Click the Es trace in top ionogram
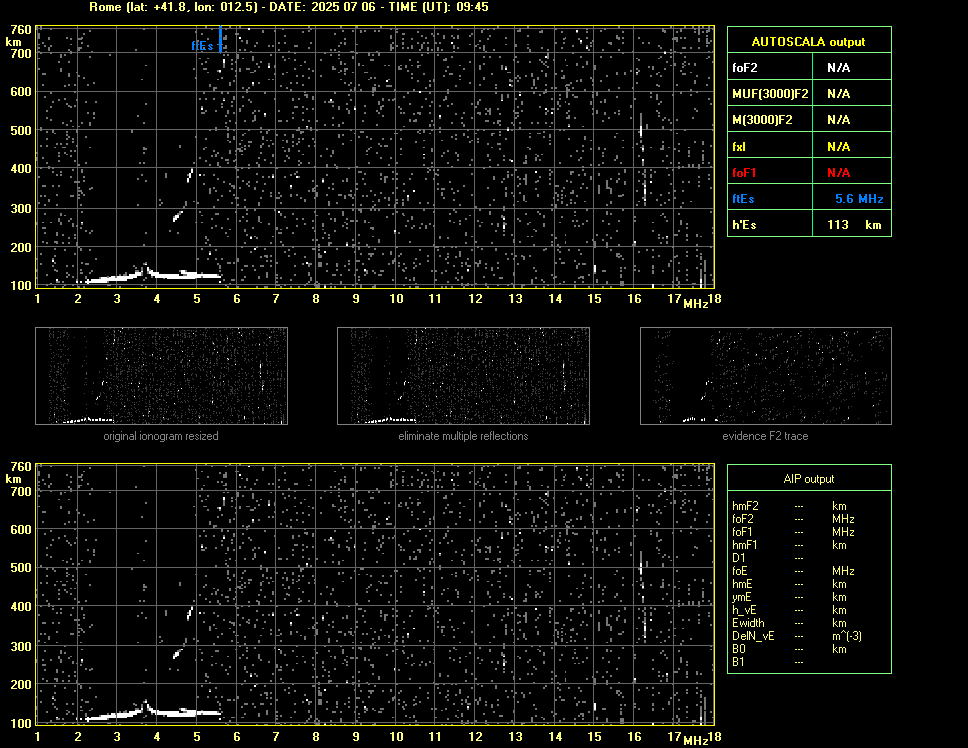968x748 pixels. click(x=152, y=275)
